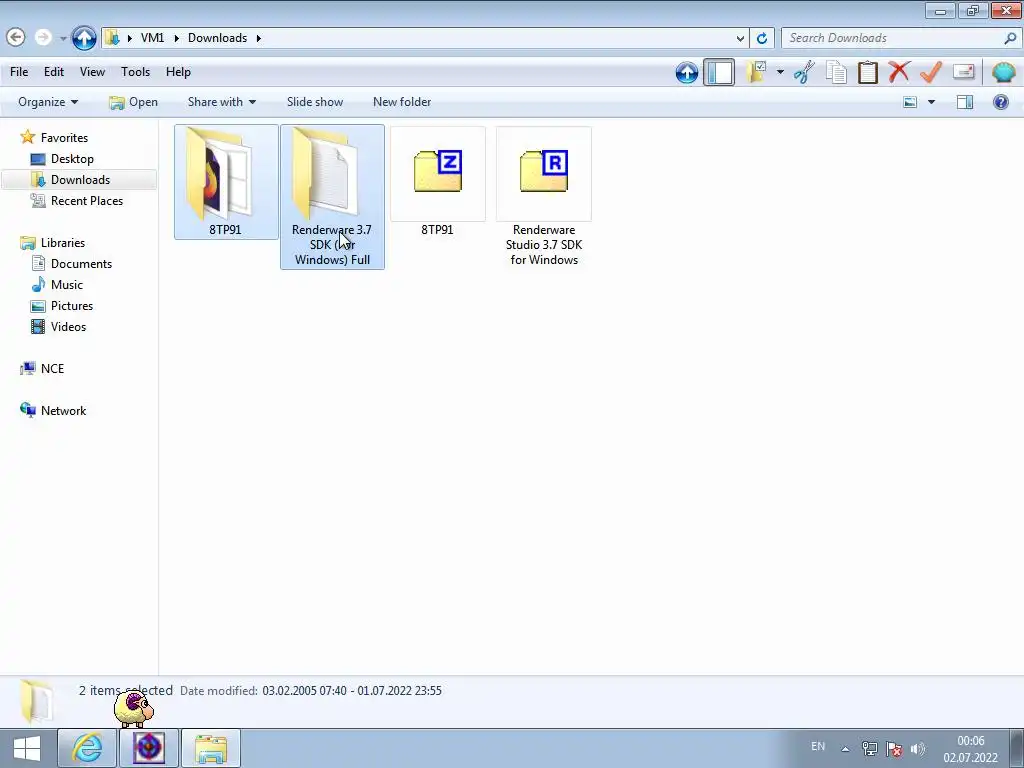
Task: Select Renderware 3.7 SDK (for Windows) Full folder
Action: [x=332, y=197]
